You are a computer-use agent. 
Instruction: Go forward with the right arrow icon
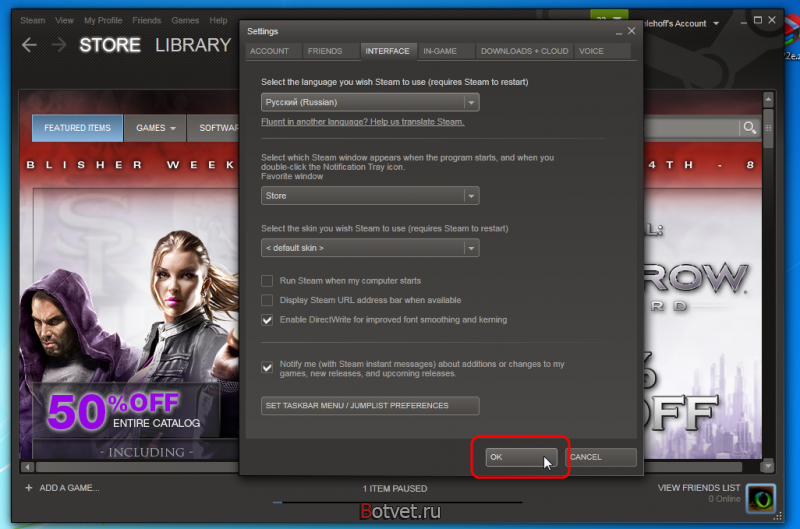[x=59, y=45]
